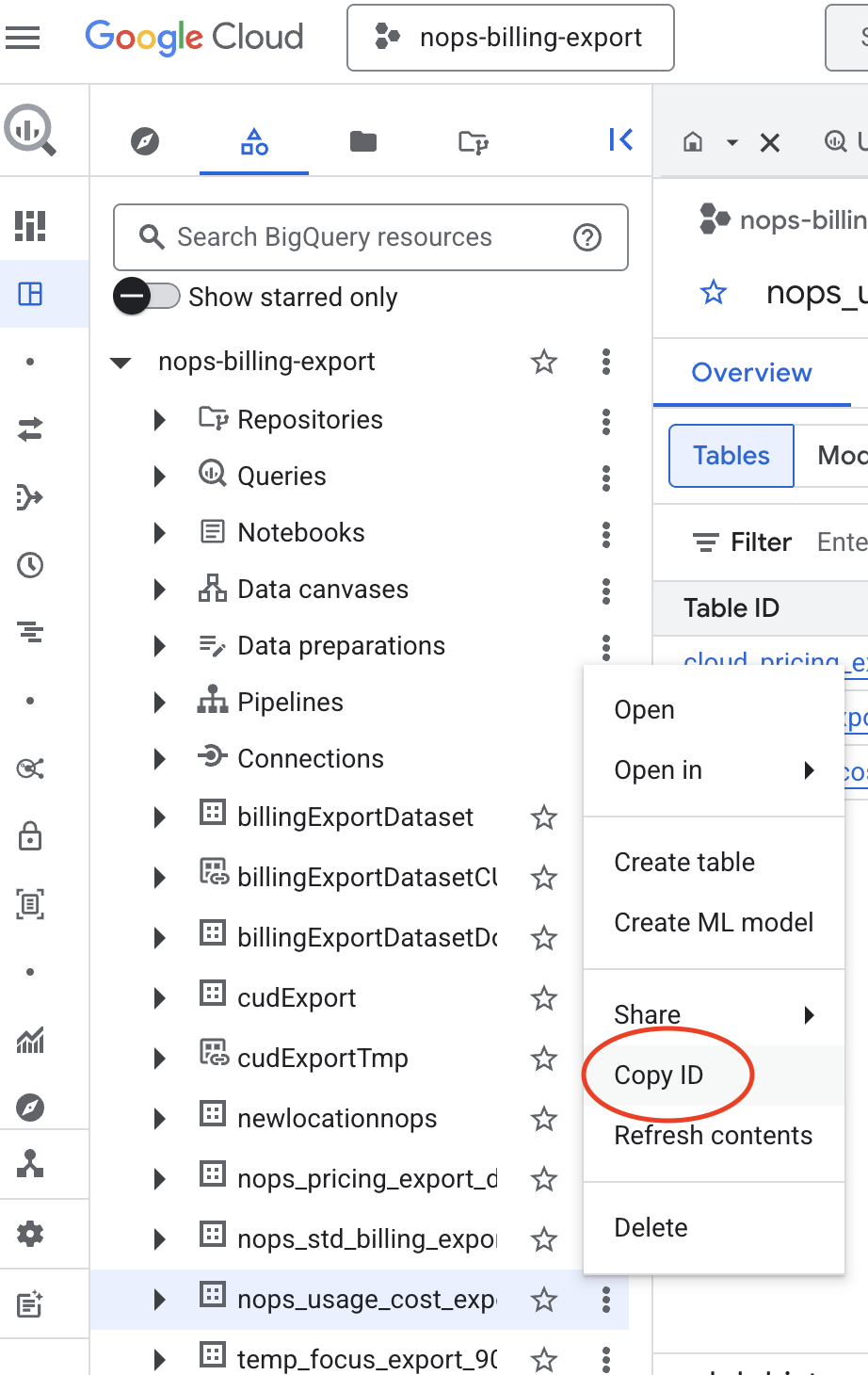Image resolution: width=868 pixels, height=1375 pixels.
Task: Open the repositories view icon in the Explorer pane
Action: 473,139
